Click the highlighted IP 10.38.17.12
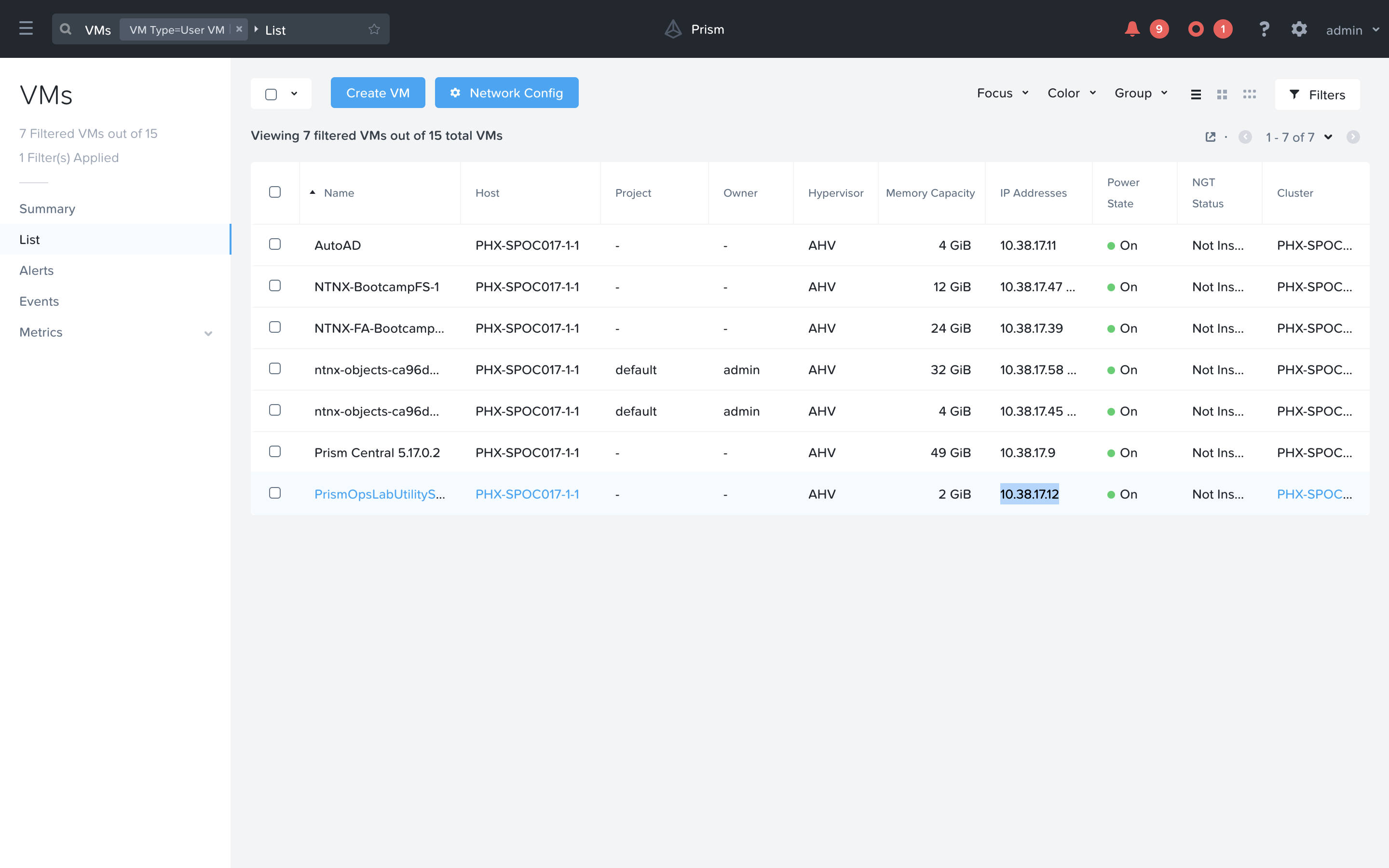The width and height of the screenshot is (1389, 868). point(1029,494)
